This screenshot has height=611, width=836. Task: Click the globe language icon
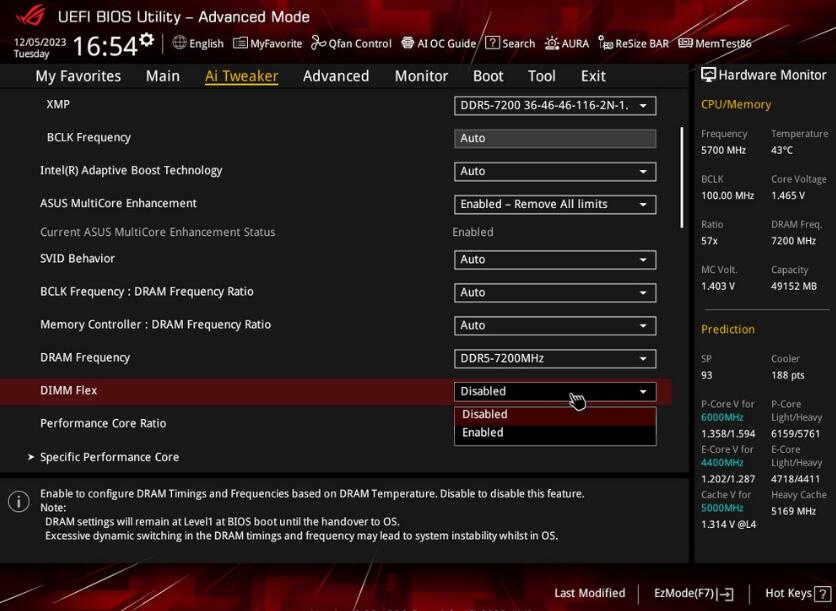(x=180, y=42)
